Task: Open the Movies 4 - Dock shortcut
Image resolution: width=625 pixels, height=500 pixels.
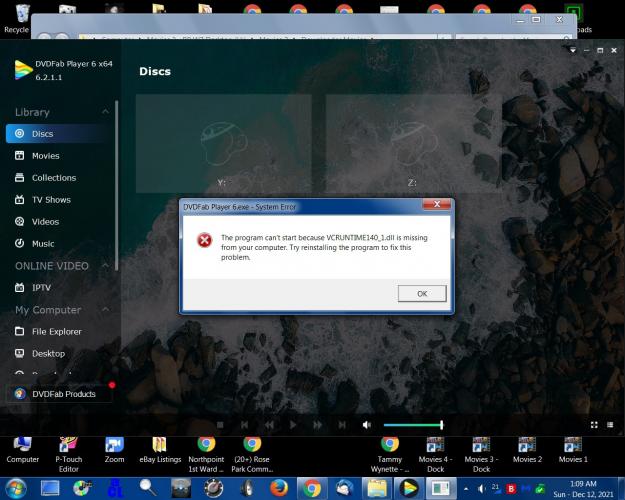Action: coord(435,455)
